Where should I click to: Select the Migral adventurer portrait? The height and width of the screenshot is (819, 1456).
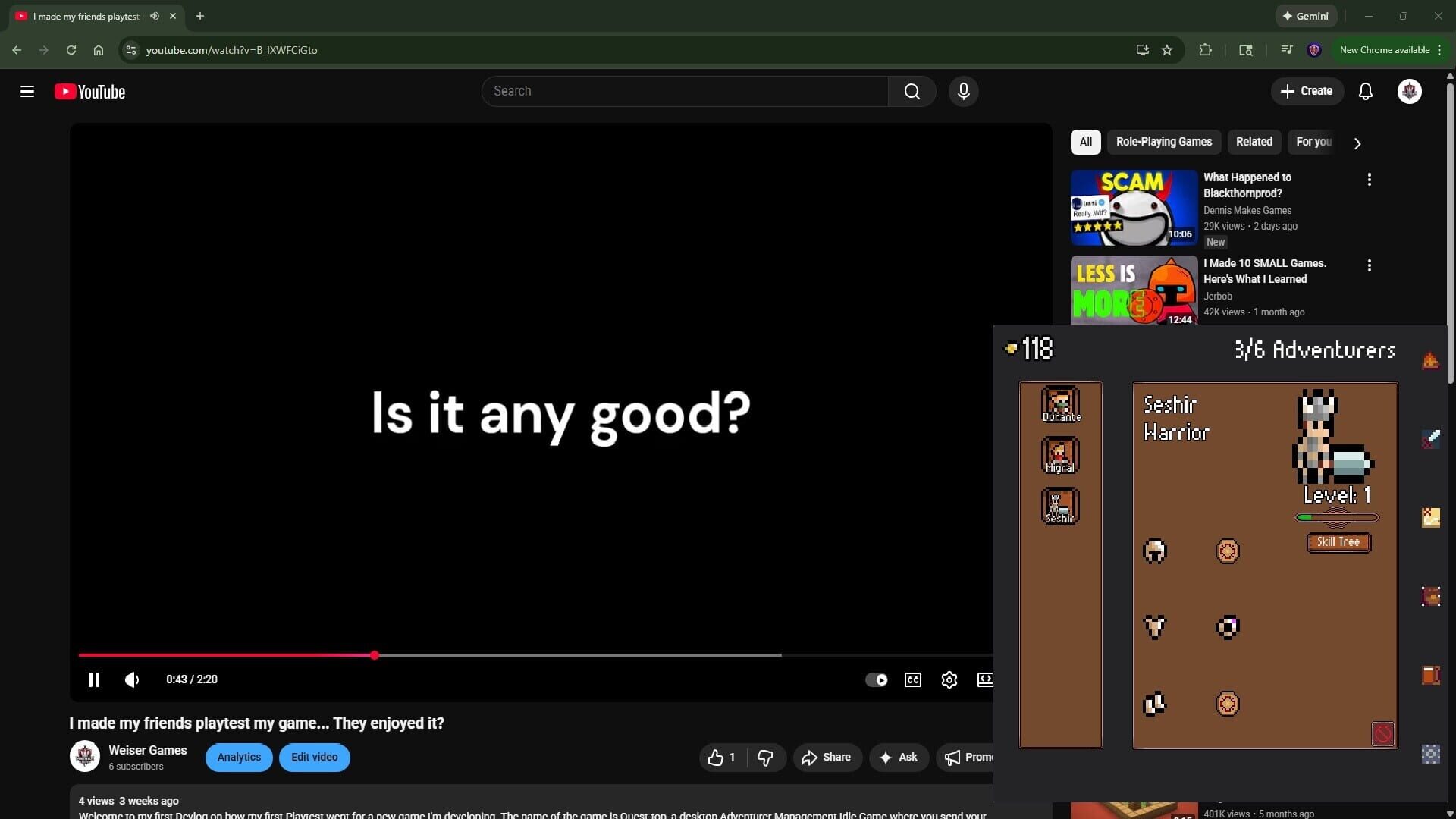coord(1060,454)
